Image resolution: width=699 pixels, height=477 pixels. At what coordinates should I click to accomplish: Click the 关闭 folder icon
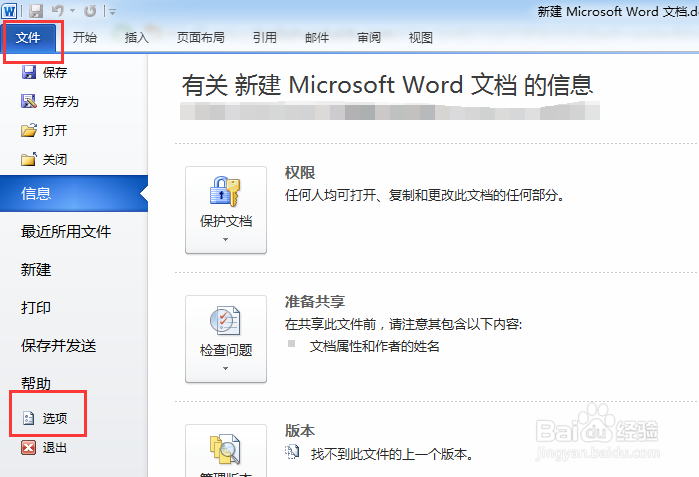(x=29, y=159)
